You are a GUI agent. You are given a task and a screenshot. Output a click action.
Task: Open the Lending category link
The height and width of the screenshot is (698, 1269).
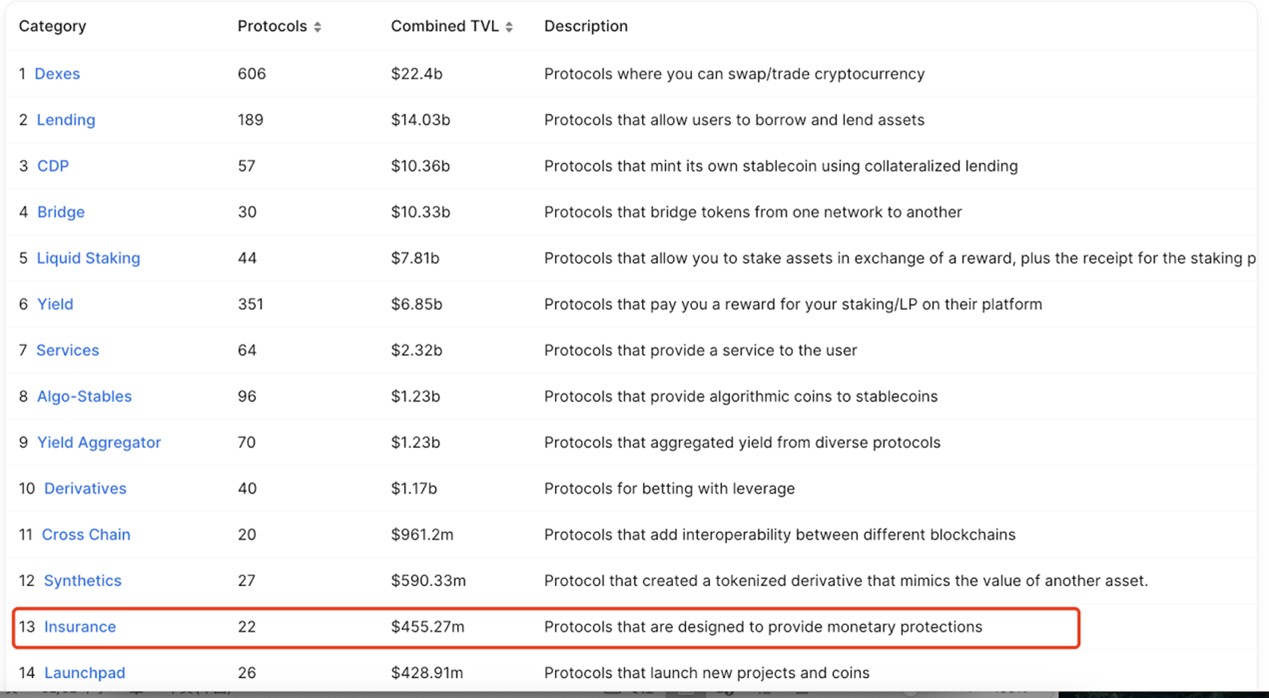(66, 120)
